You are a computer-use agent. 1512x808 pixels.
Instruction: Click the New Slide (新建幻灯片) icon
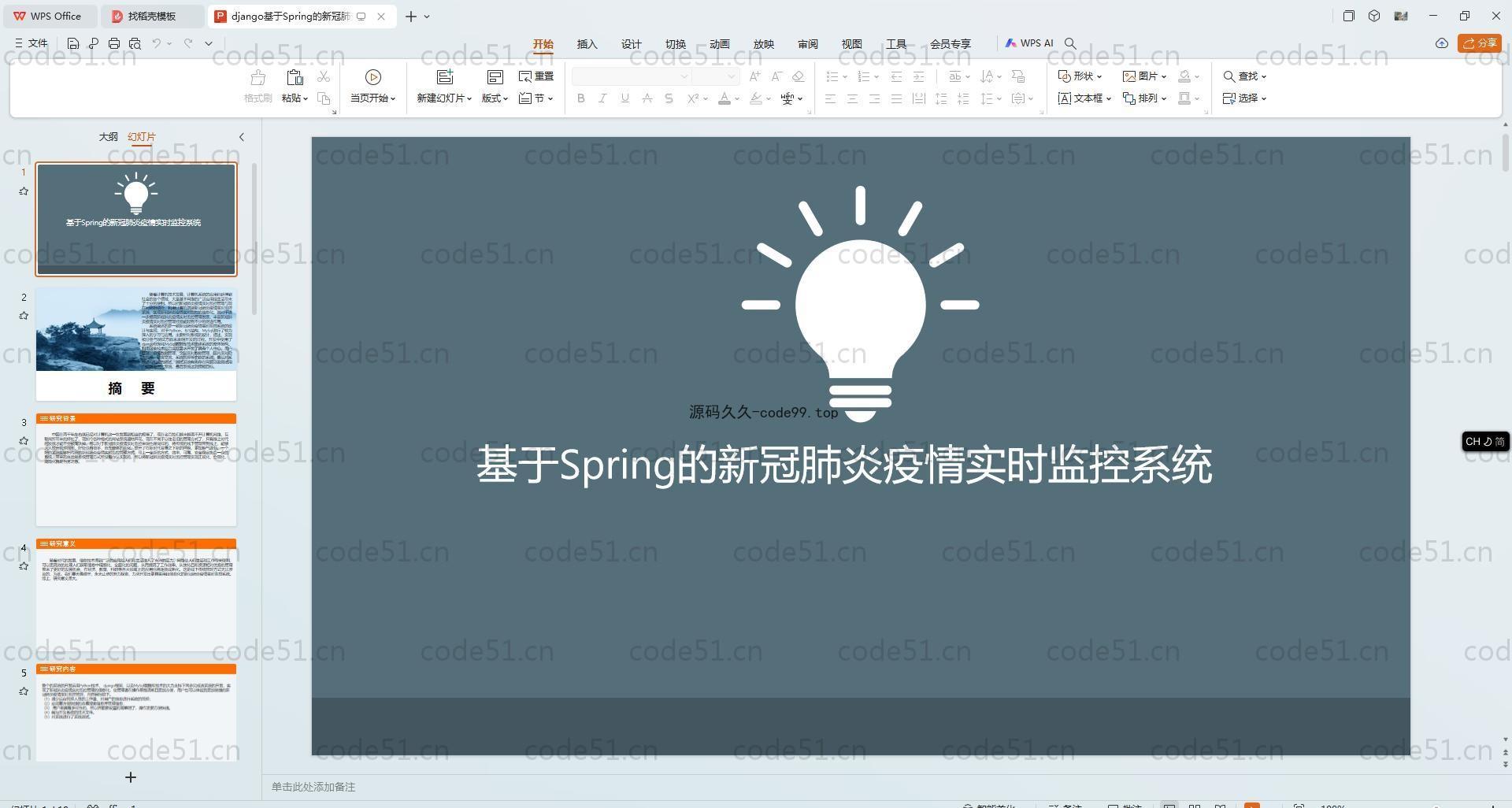click(445, 77)
